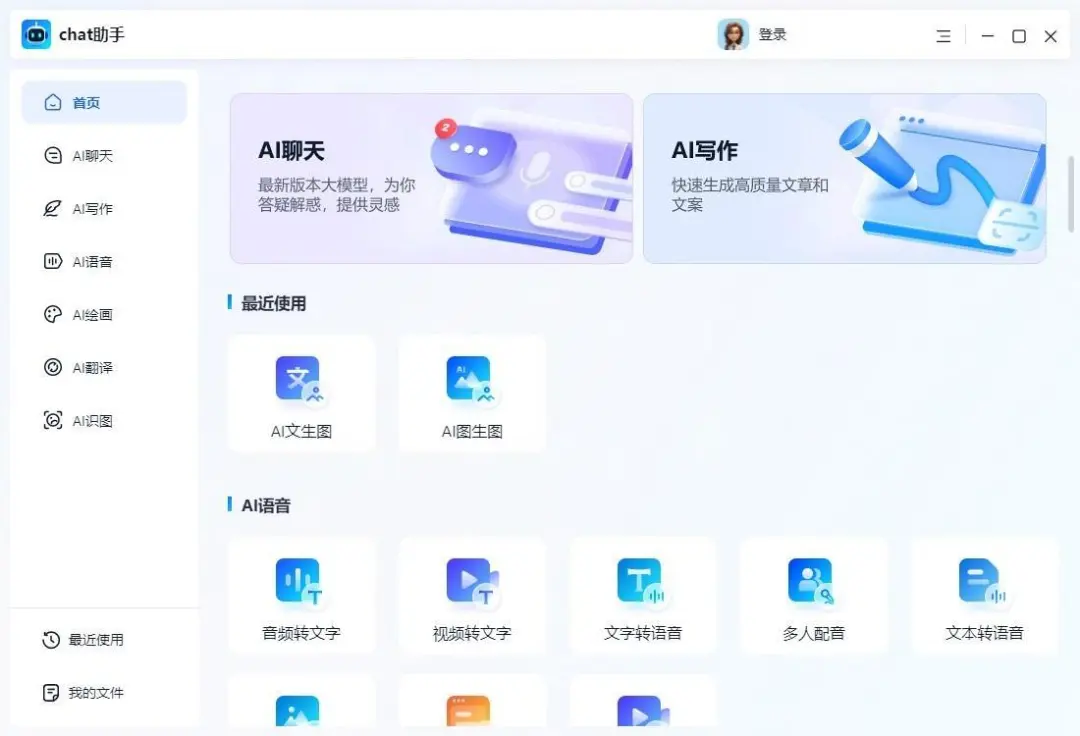Image resolution: width=1080 pixels, height=736 pixels.
Task: Click the user avatar in title bar
Action: [x=733, y=34]
